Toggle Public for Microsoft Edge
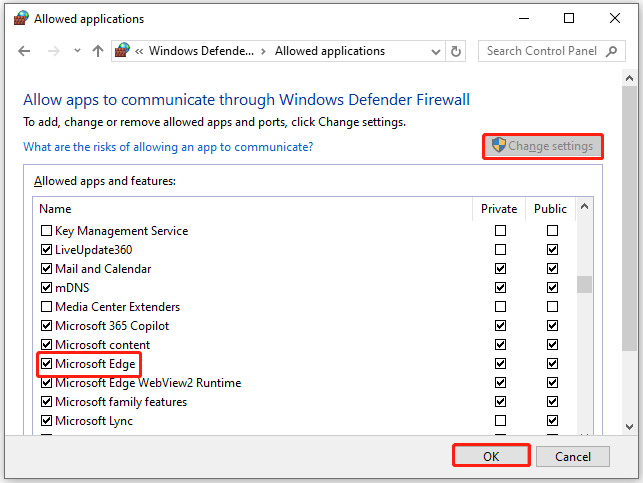 click(x=552, y=364)
